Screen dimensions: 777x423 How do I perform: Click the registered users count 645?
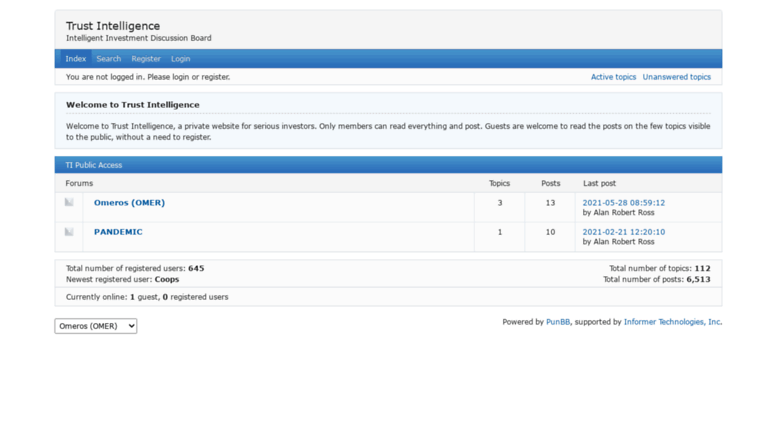(x=196, y=268)
